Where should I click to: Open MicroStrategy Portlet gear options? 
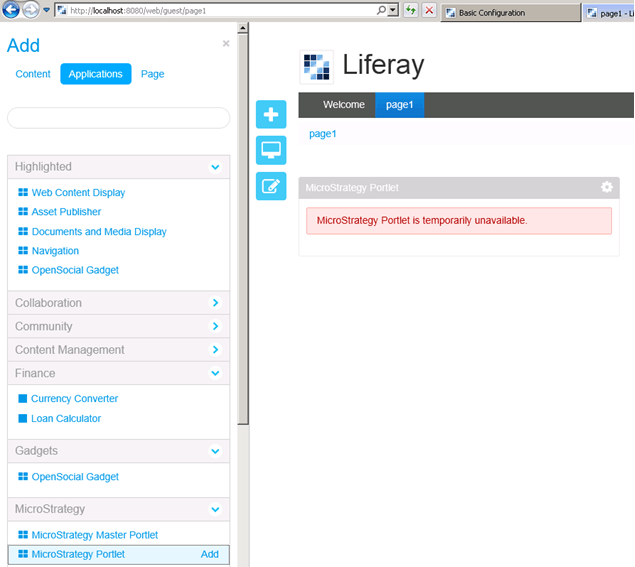click(606, 187)
